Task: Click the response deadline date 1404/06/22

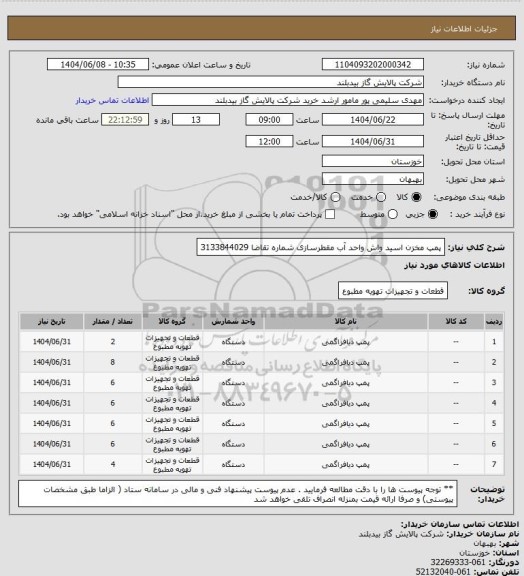Action: 373,120
